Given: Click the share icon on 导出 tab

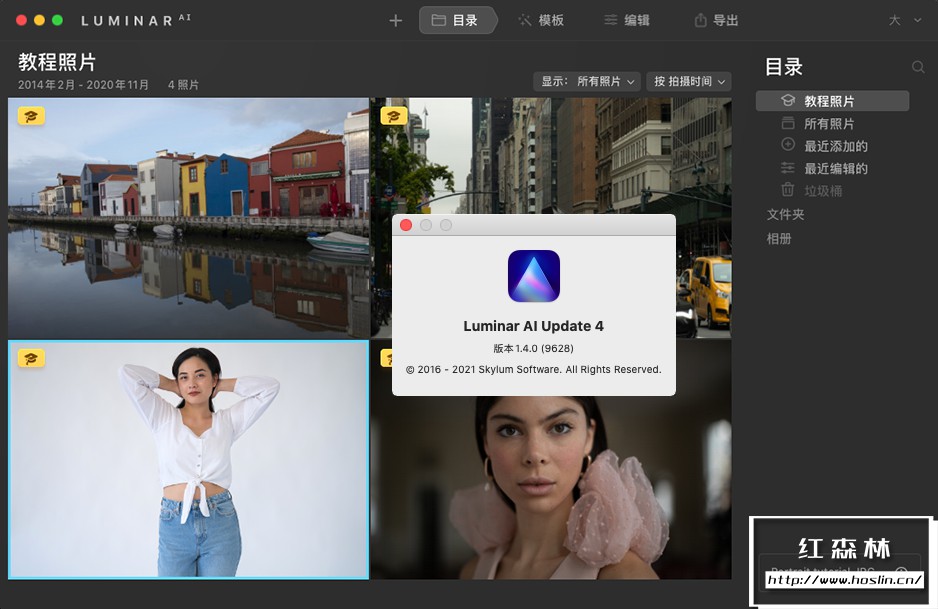Looking at the screenshot, I should (700, 20).
